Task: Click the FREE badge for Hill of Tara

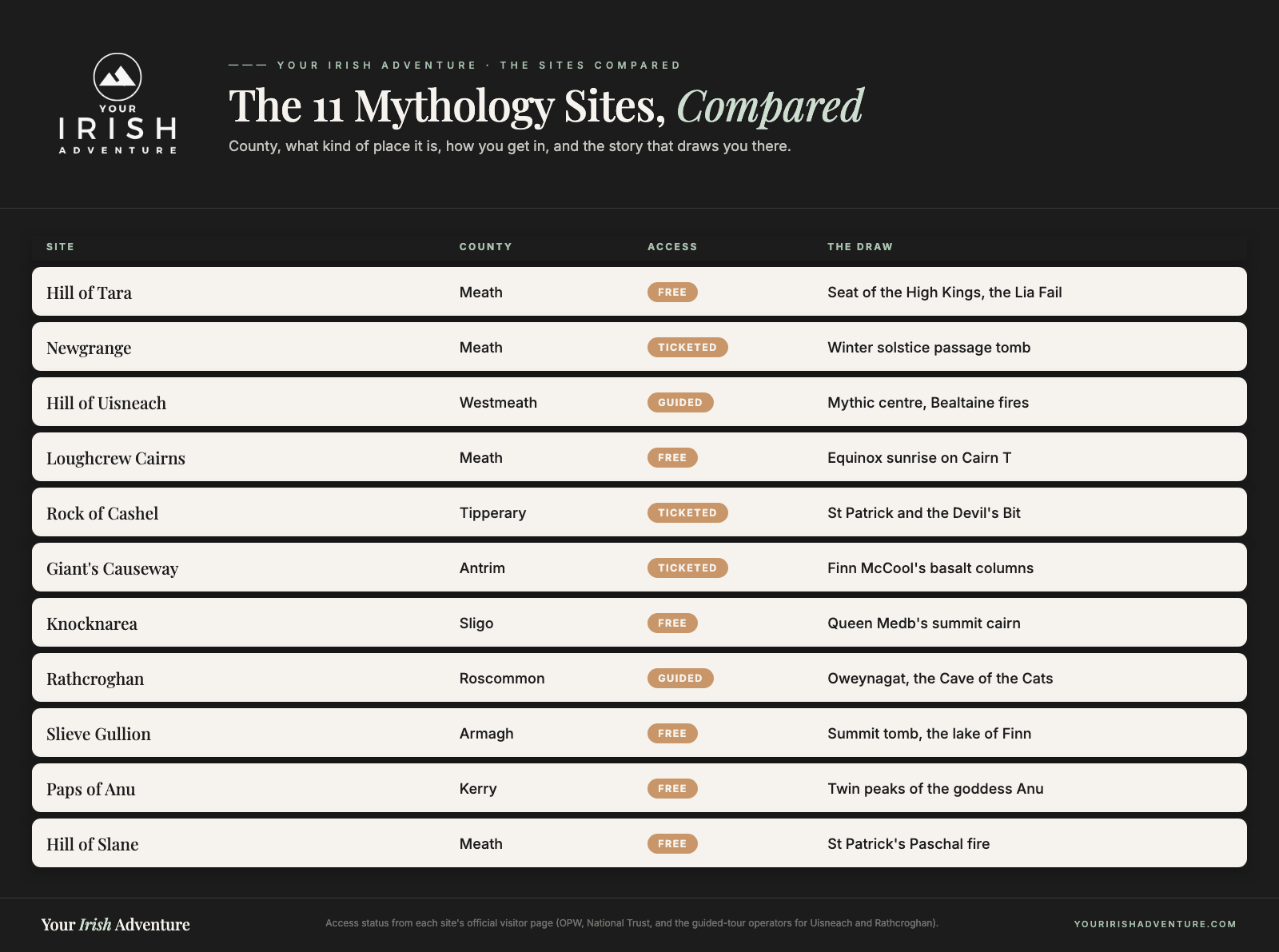Action: pos(672,293)
